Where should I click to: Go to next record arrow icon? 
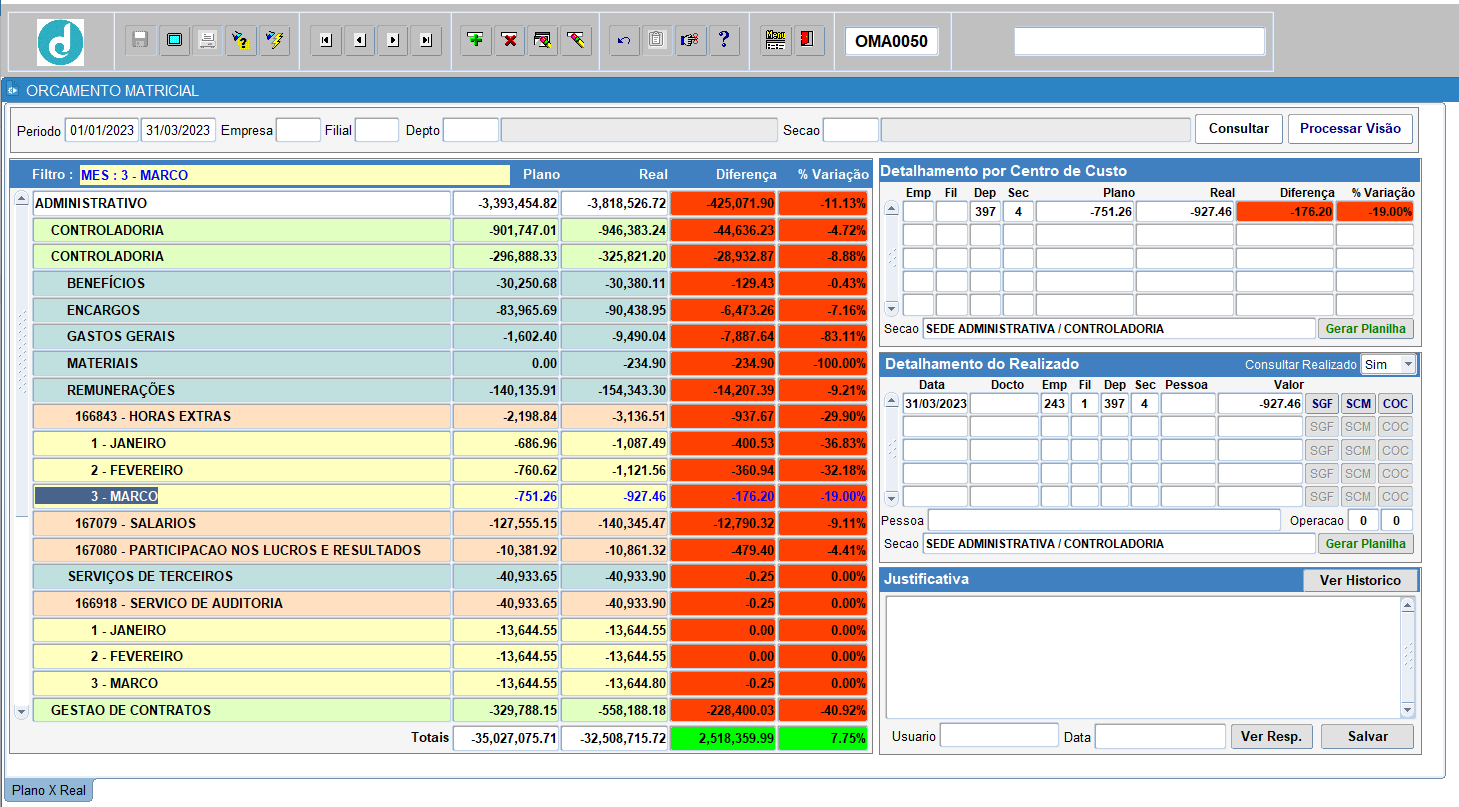pos(392,40)
